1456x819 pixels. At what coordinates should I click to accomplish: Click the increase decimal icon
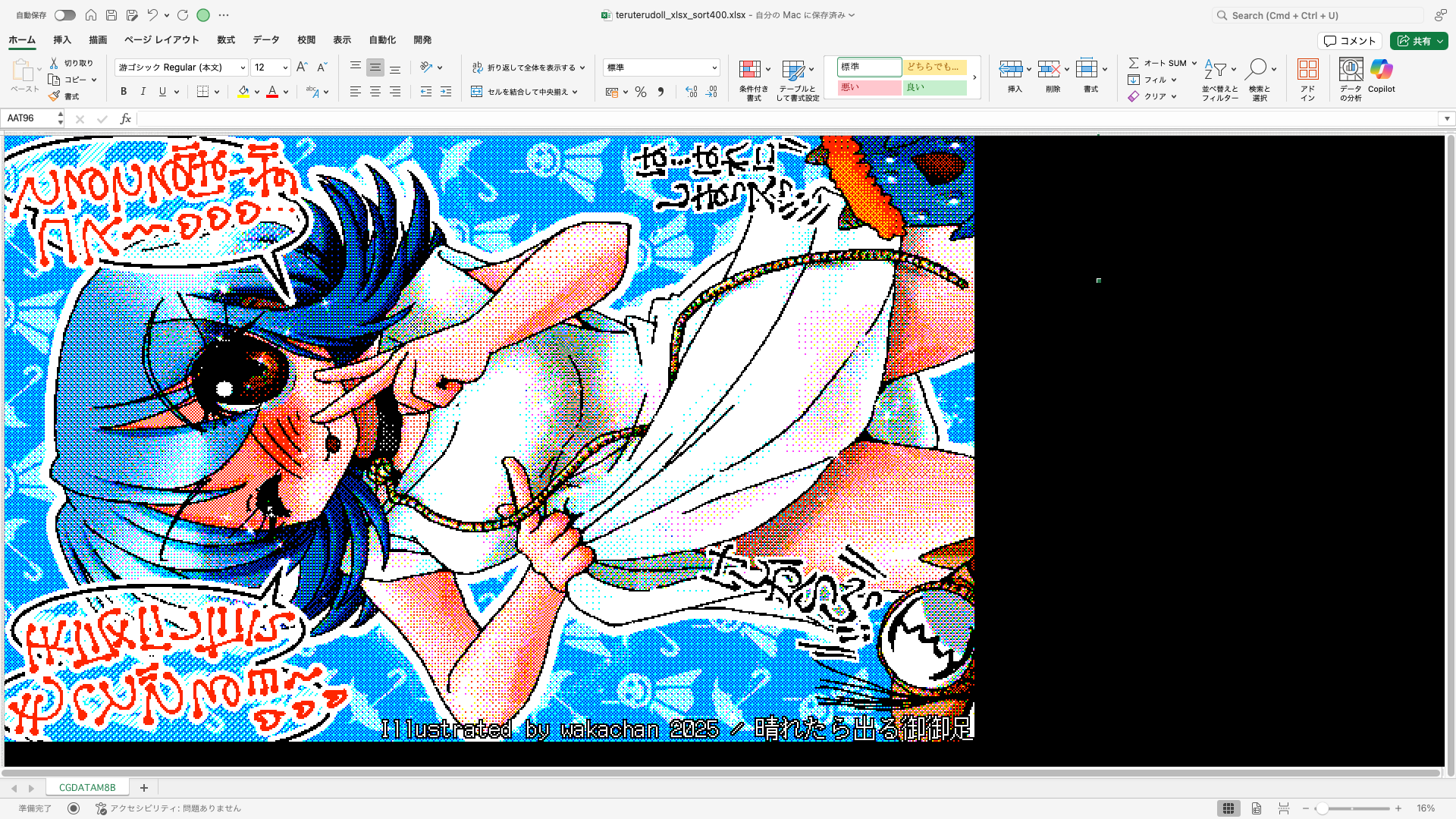point(692,92)
